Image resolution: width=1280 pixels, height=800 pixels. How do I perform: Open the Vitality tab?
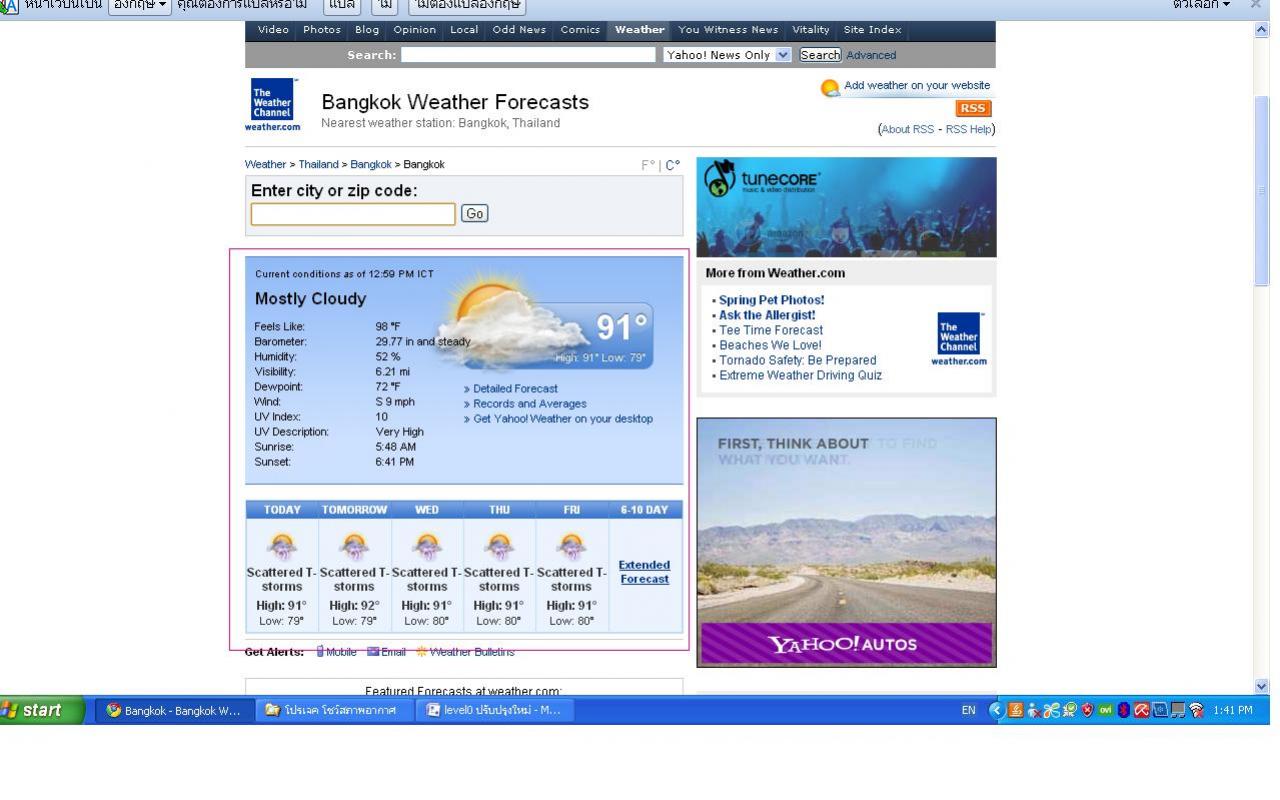[x=811, y=30]
